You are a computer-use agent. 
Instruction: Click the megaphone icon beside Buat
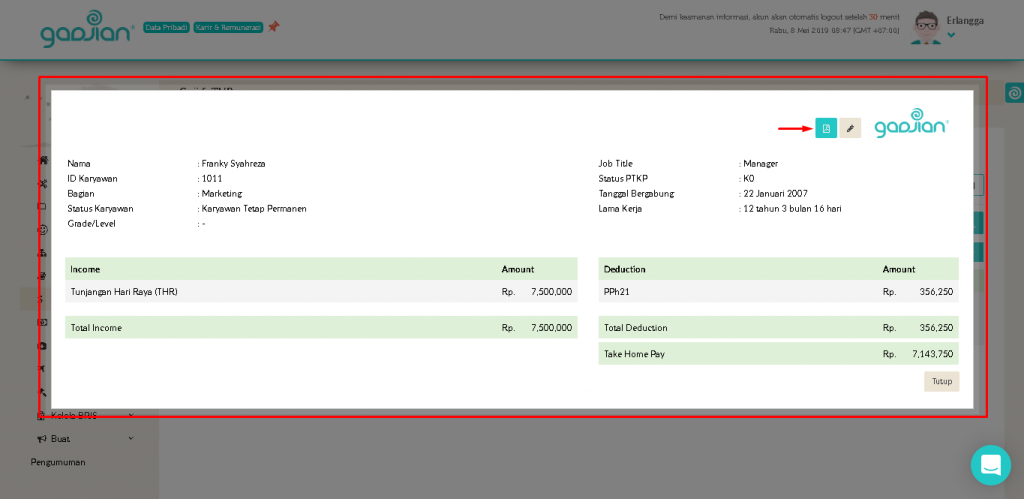click(x=41, y=439)
